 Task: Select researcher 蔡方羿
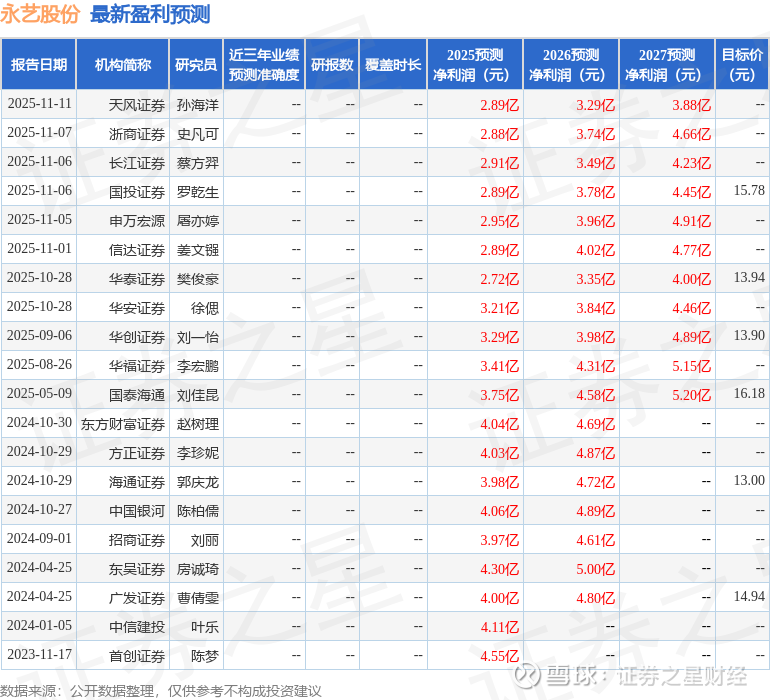(x=197, y=163)
